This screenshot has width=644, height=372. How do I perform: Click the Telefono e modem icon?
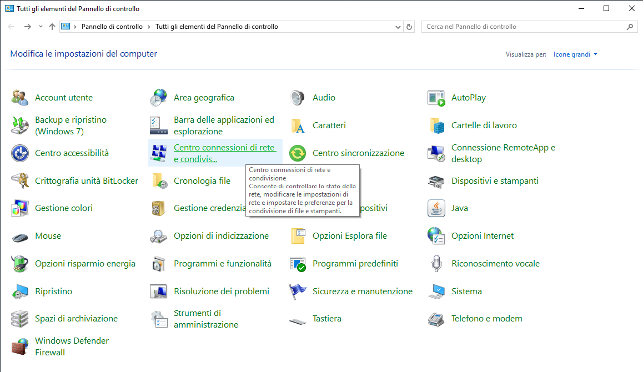pos(436,319)
